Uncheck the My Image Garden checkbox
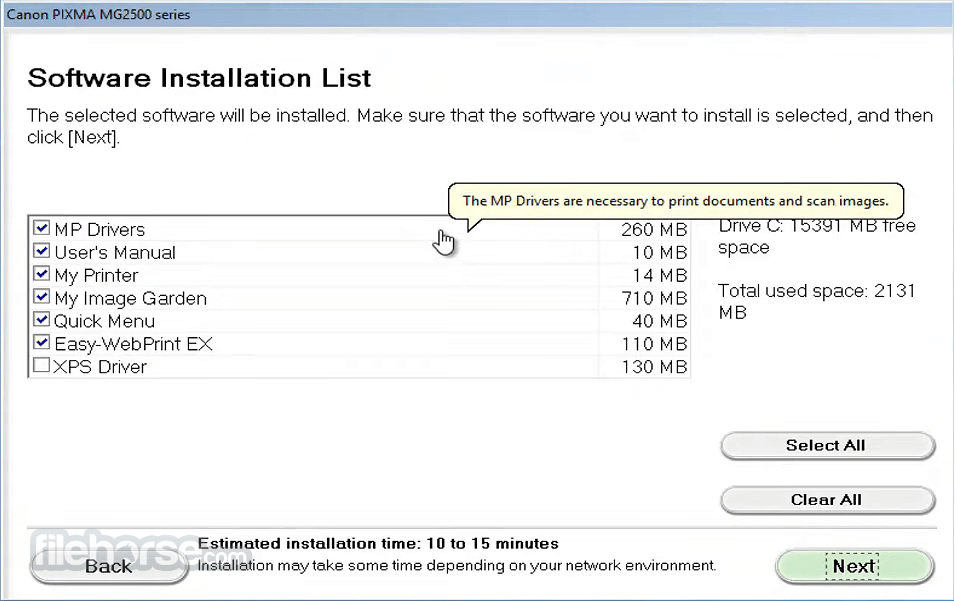Screen dimensions: 955x601 coord(41,297)
